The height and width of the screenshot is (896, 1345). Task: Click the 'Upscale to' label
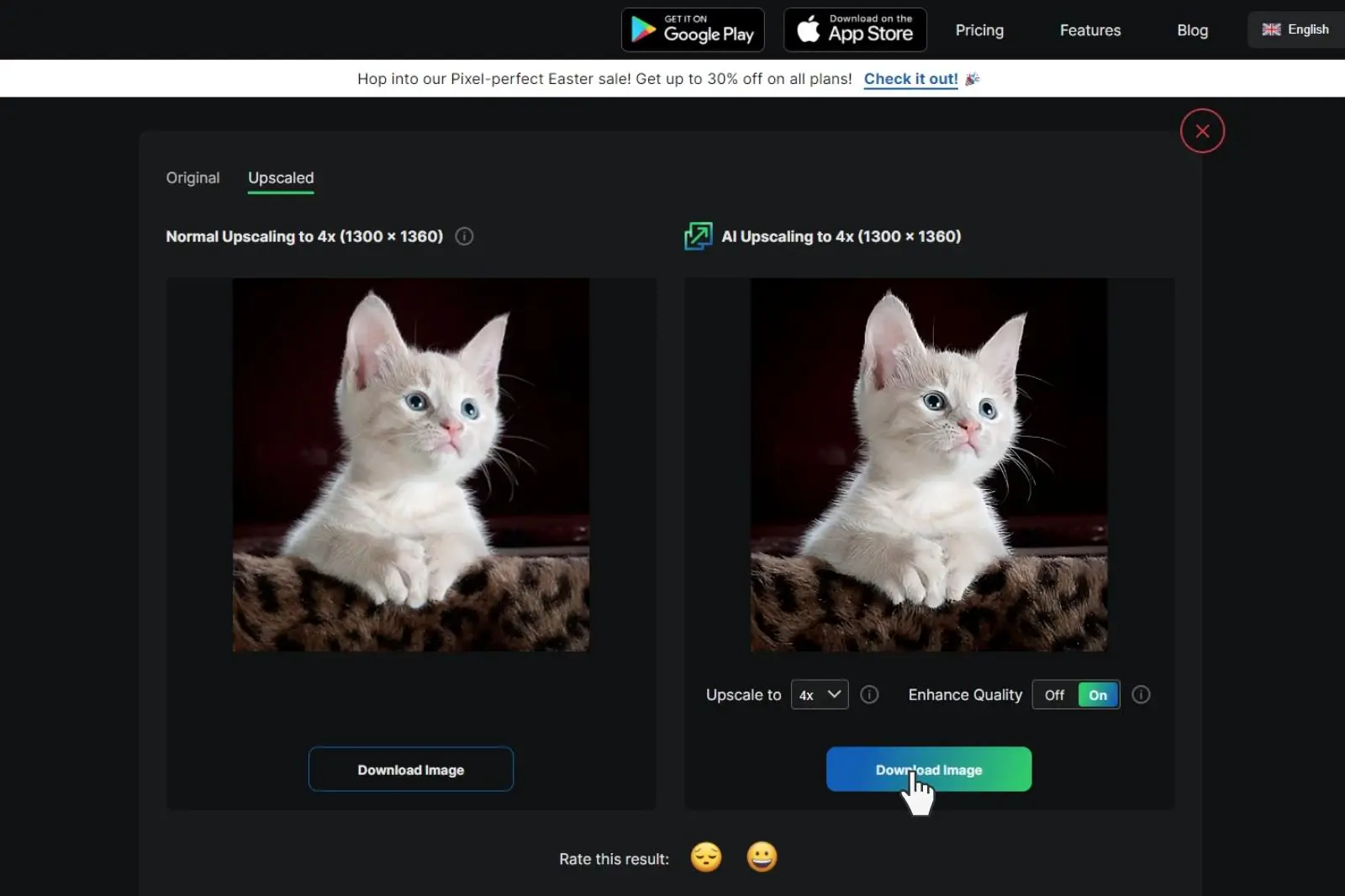744,695
